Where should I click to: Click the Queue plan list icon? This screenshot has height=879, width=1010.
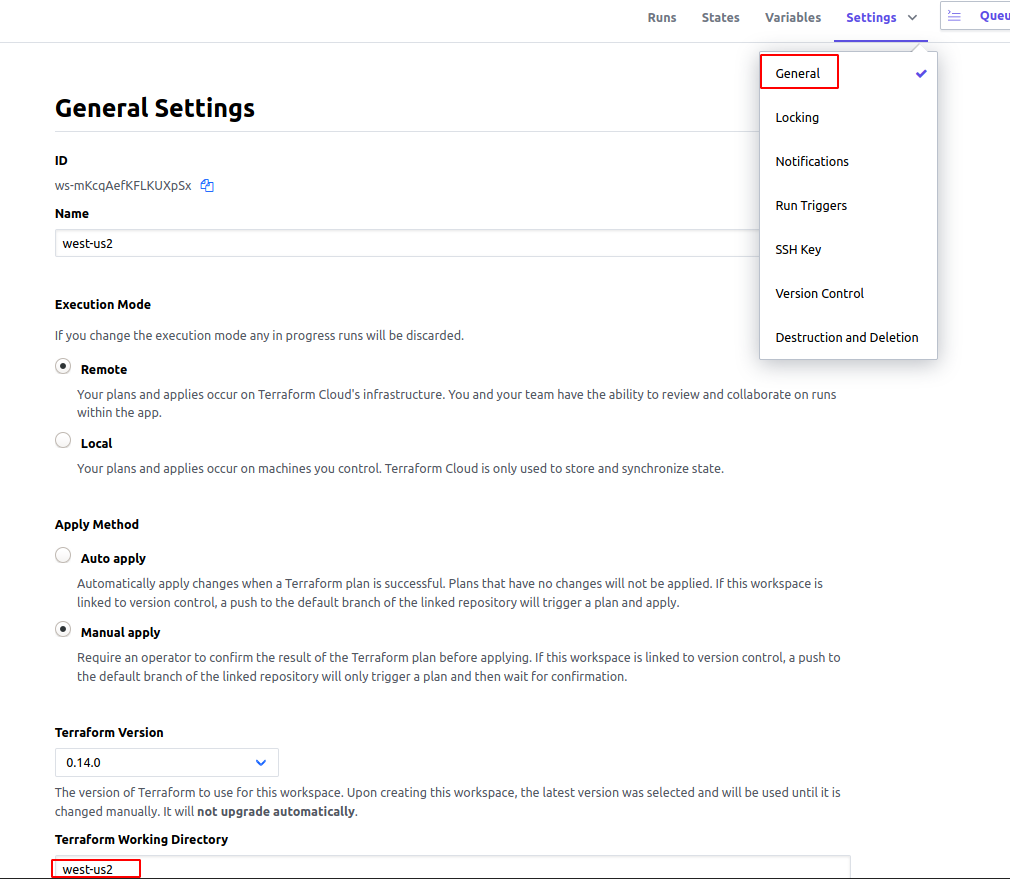[954, 17]
